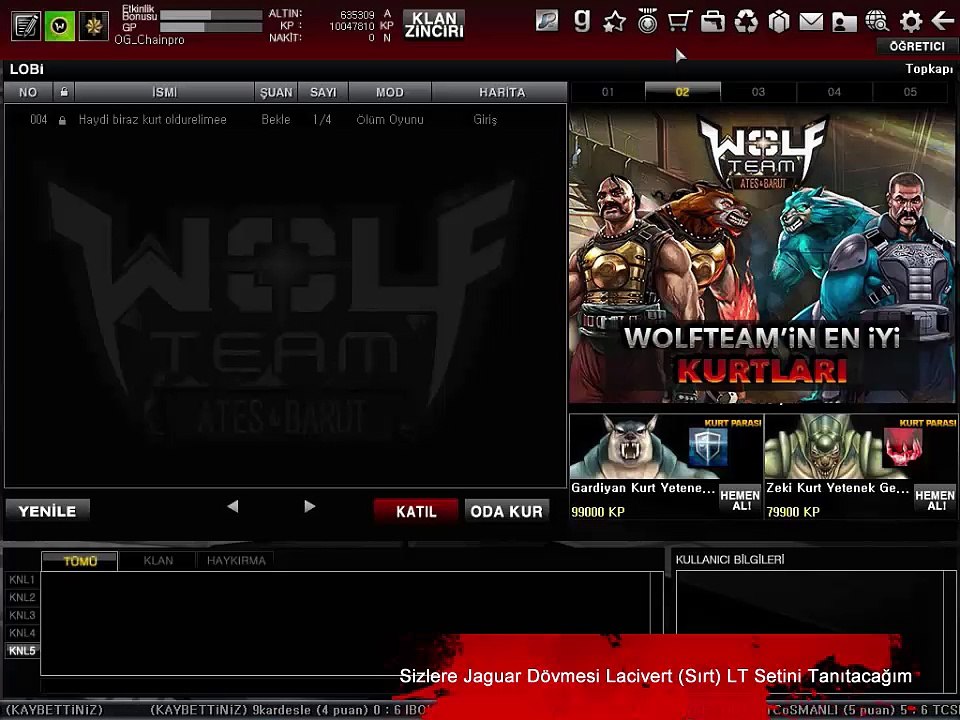Click the OG_Chainpro username
Viewport: 960px width, 720px height.
tap(149, 40)
